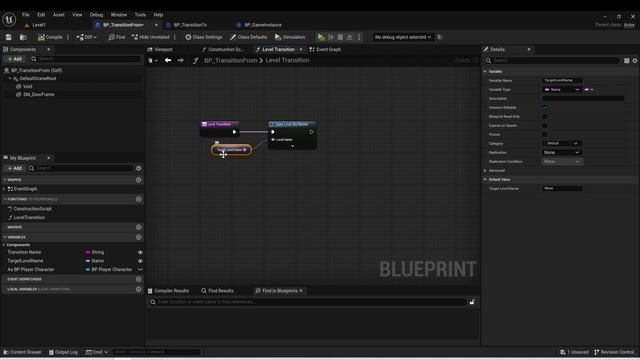Switch to the BP_TransitionTo tab
The width and height of the screenshot is (640, 360).
190,25
